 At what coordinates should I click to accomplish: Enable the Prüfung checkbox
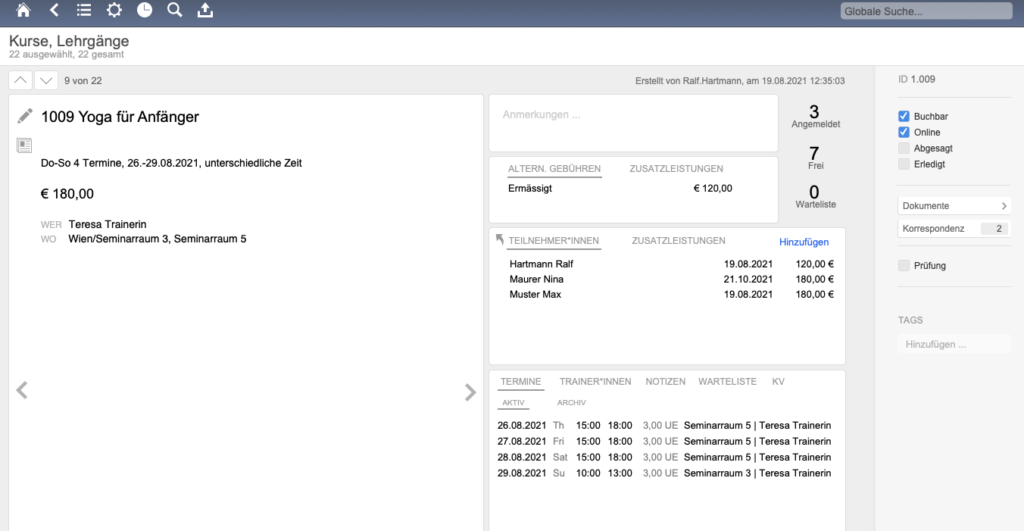pyautogui.click(x=904, y=266)
